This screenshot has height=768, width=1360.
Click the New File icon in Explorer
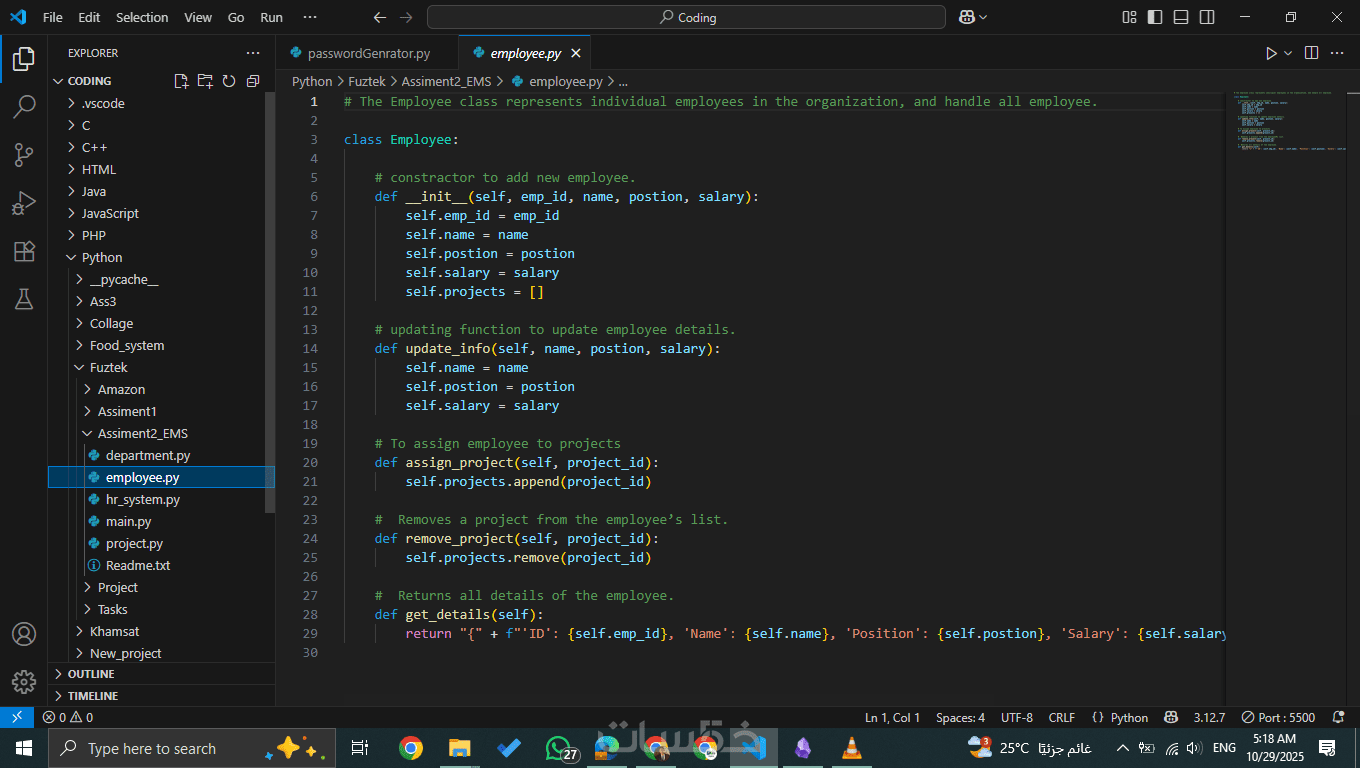(181, 81)
